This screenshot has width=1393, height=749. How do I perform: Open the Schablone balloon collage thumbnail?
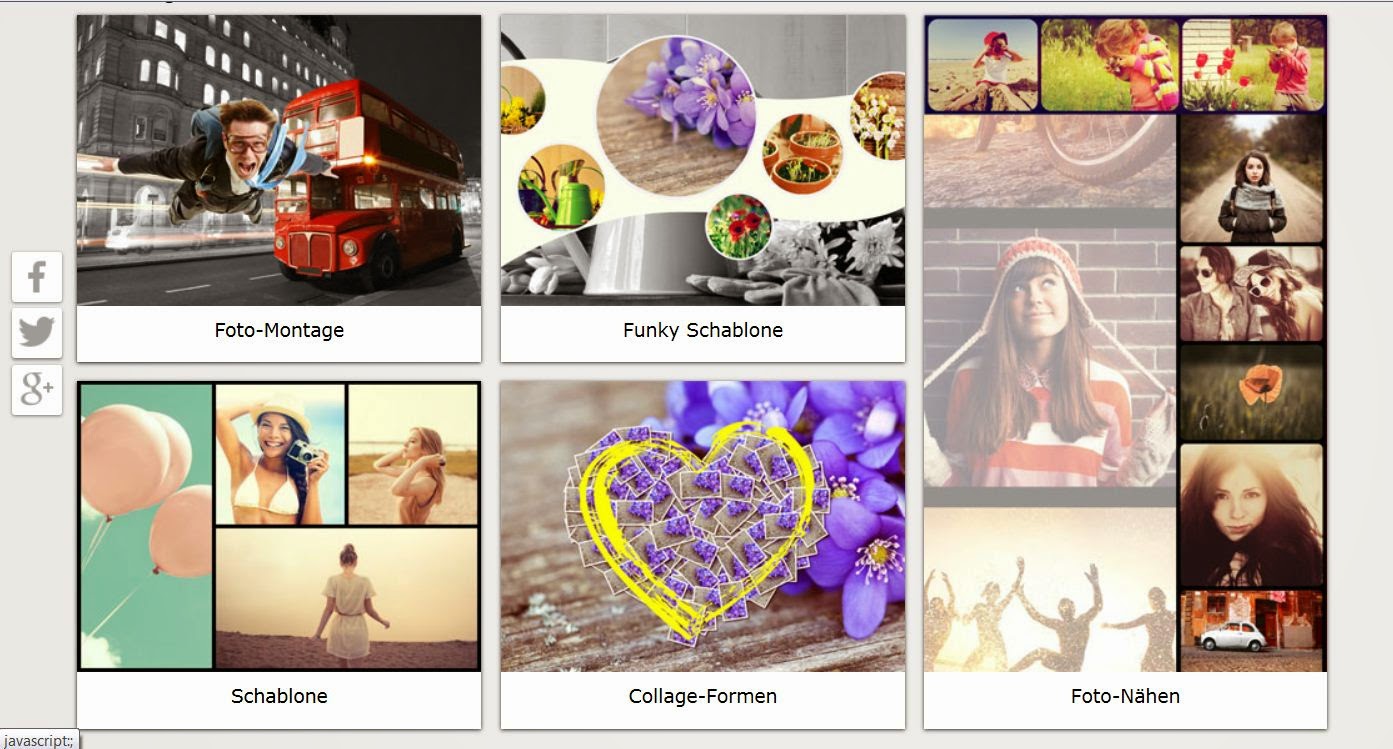[x=279, y=526]
